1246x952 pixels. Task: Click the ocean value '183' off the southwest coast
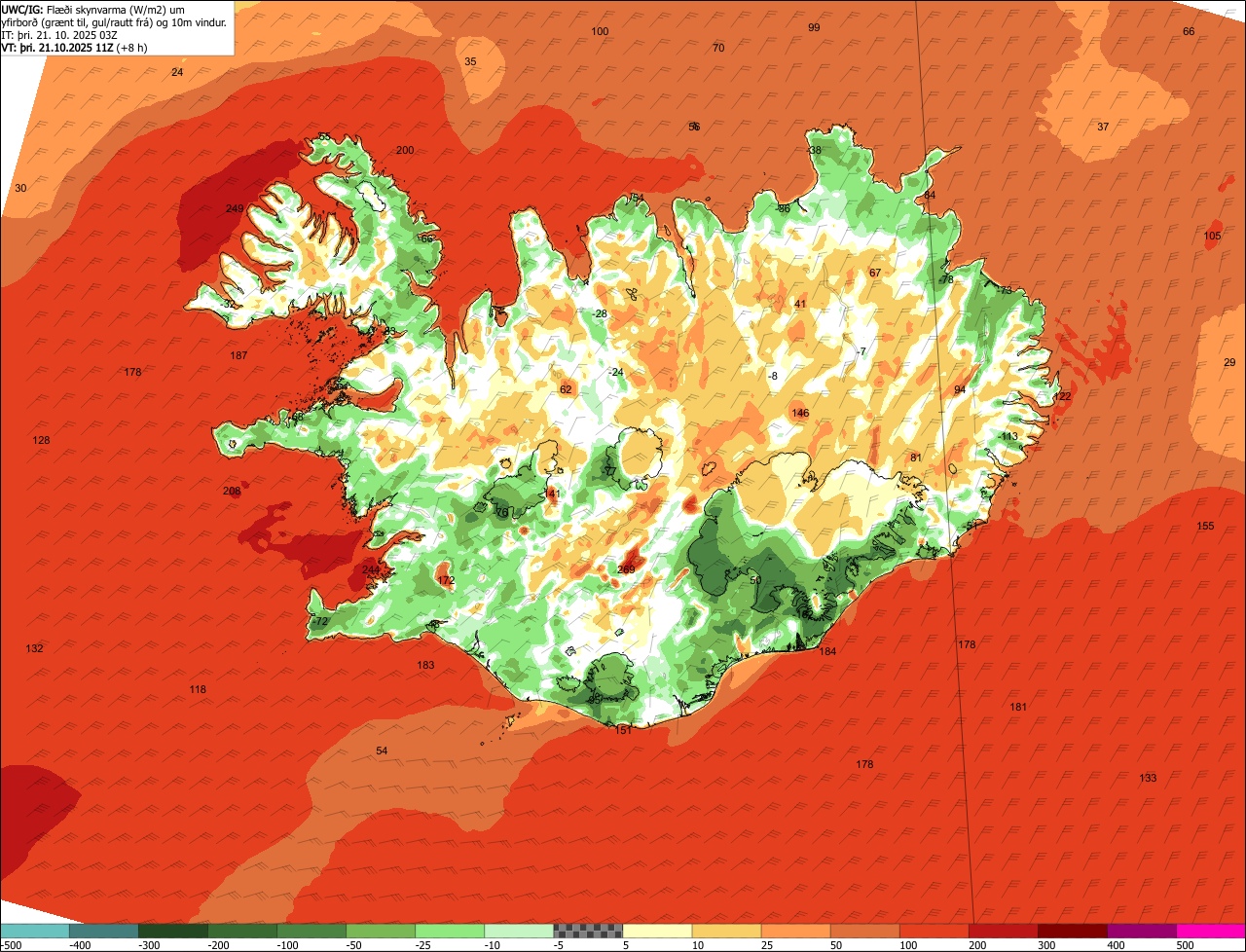click(x=425, y=665)
